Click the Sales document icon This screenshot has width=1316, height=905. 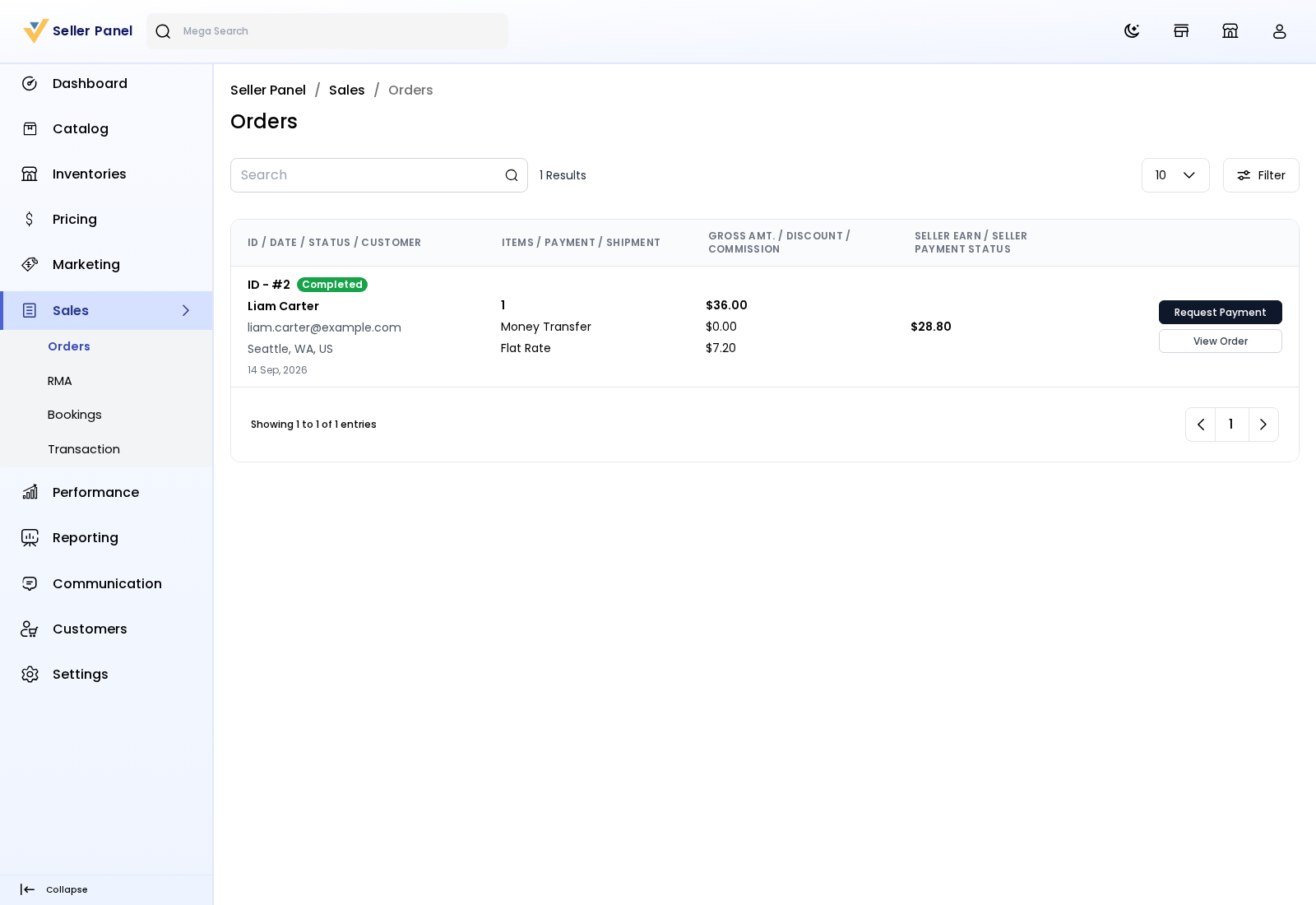30,310
